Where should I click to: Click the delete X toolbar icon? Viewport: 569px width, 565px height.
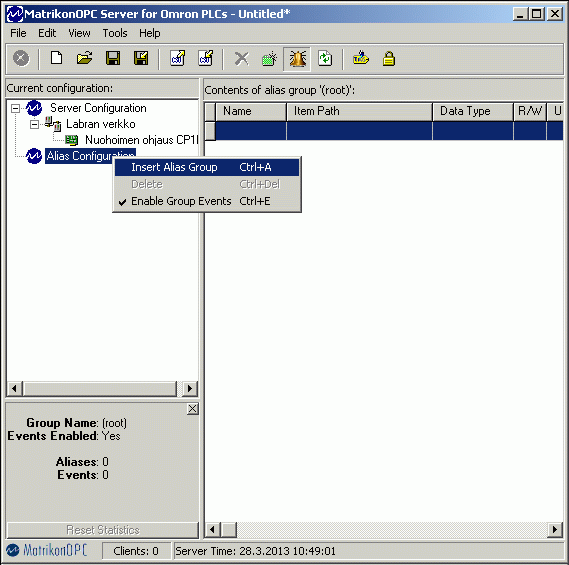pos(241,58)
